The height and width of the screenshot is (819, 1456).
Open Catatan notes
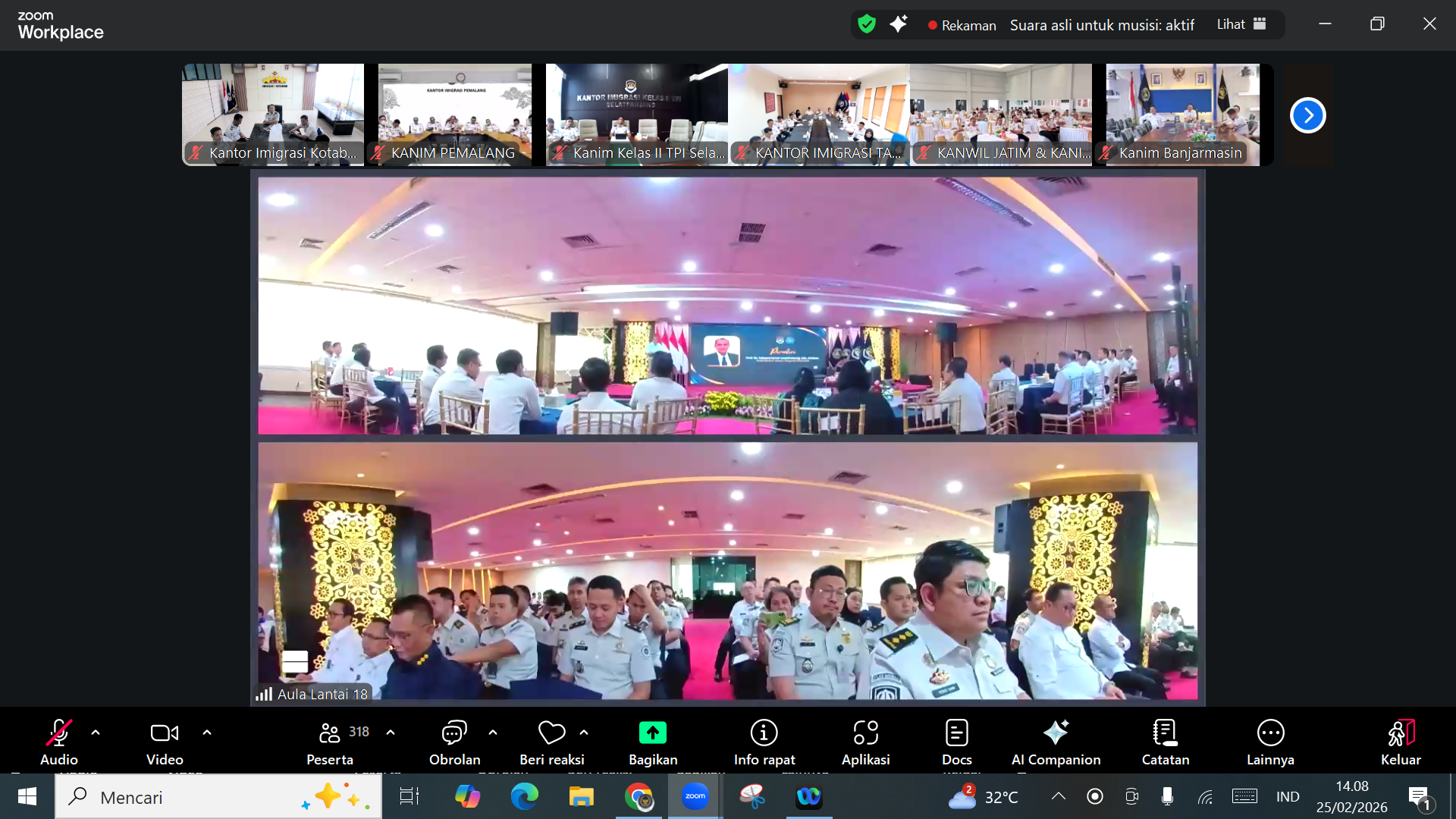pyautogui.click(x=1166, y=742)
